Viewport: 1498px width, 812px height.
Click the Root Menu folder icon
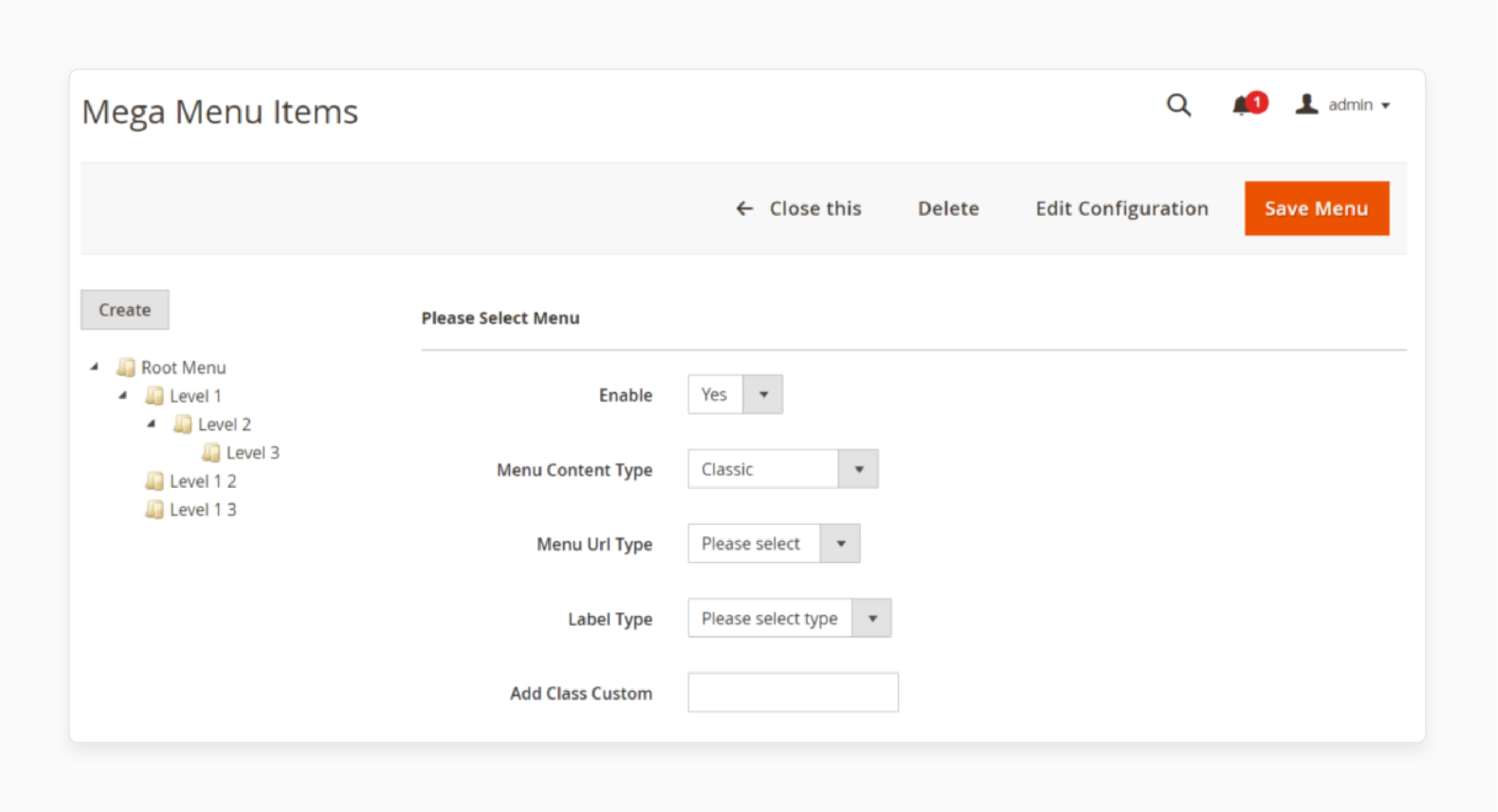click(126, 367)
